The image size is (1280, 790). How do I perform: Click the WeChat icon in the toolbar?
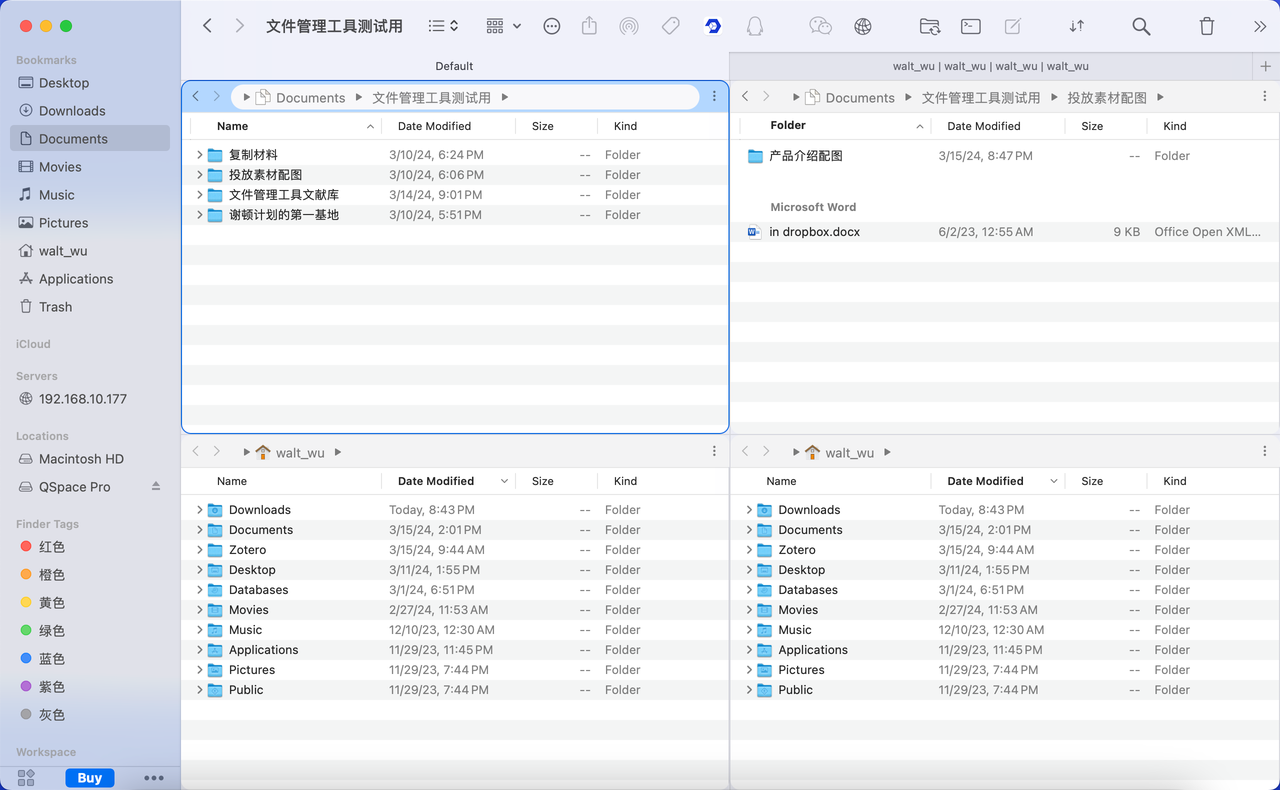(x=819, y=26)
